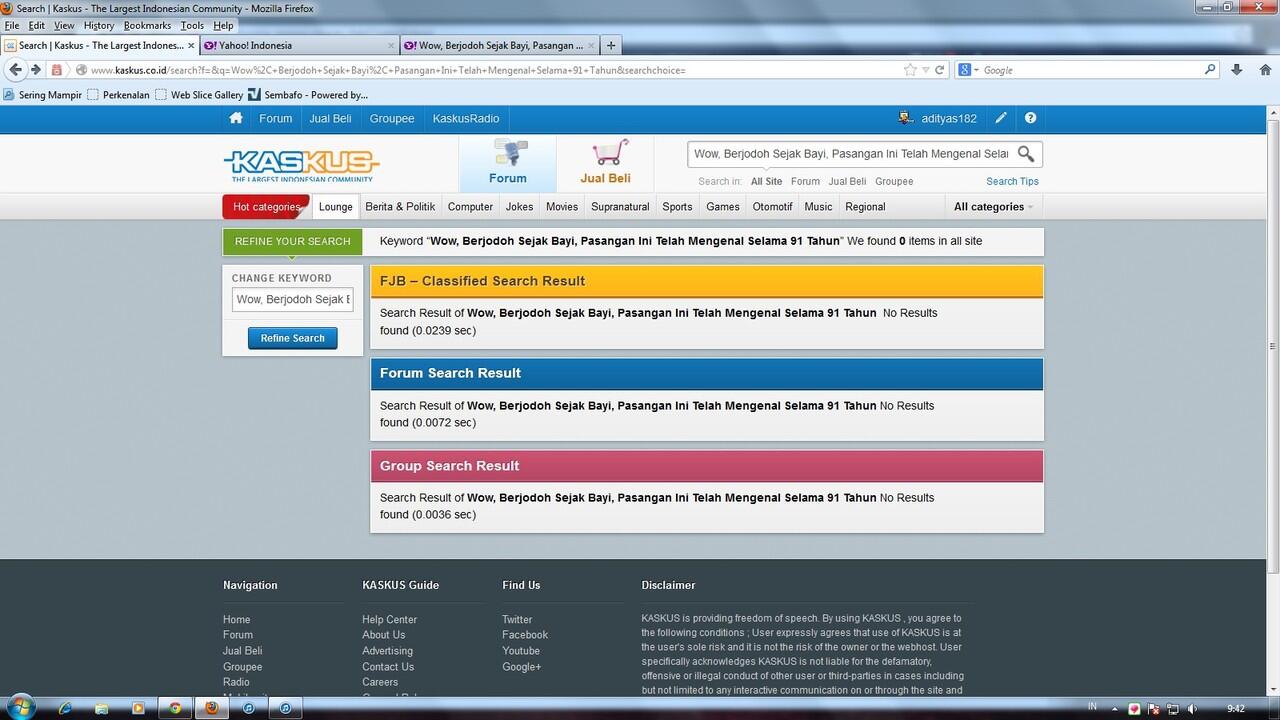The width and height of the screenshot is (1280, 720).
Task: Click the Kaskus home icon in top bar
Action: [x=236, y=118]
